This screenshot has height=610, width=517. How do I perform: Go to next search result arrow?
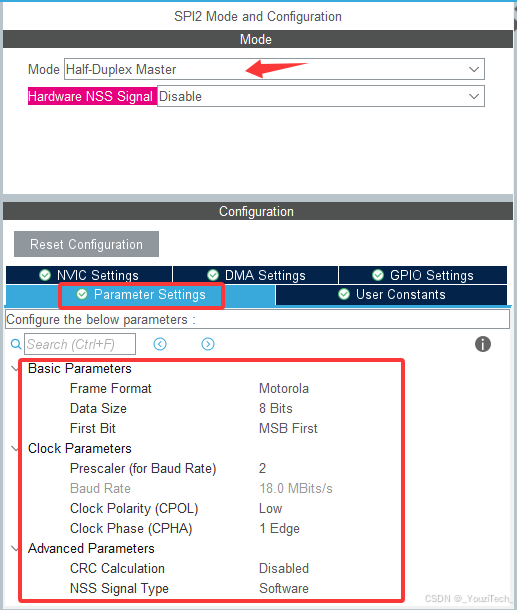208,344
